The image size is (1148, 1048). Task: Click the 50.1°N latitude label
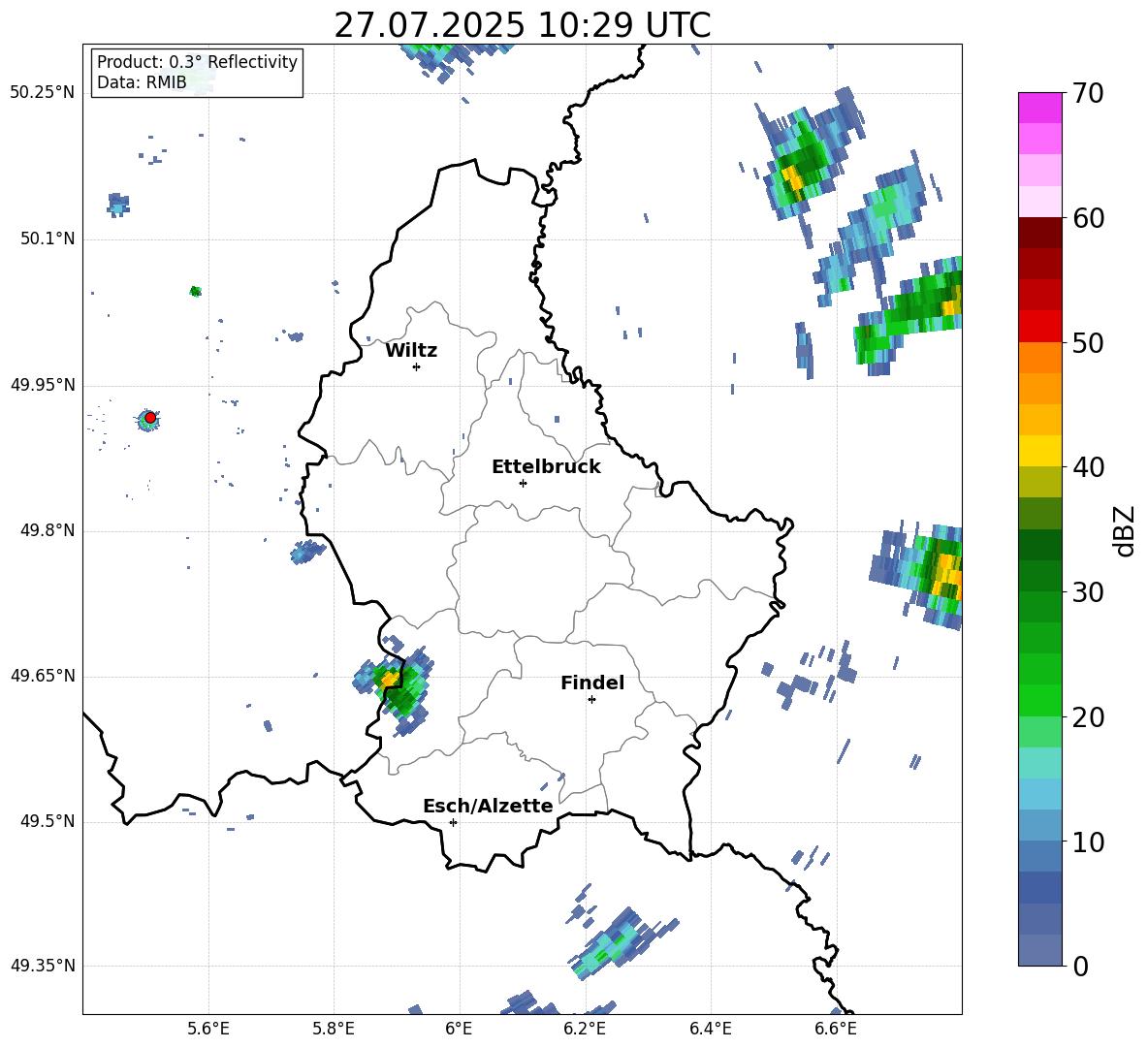pos(48,238)
